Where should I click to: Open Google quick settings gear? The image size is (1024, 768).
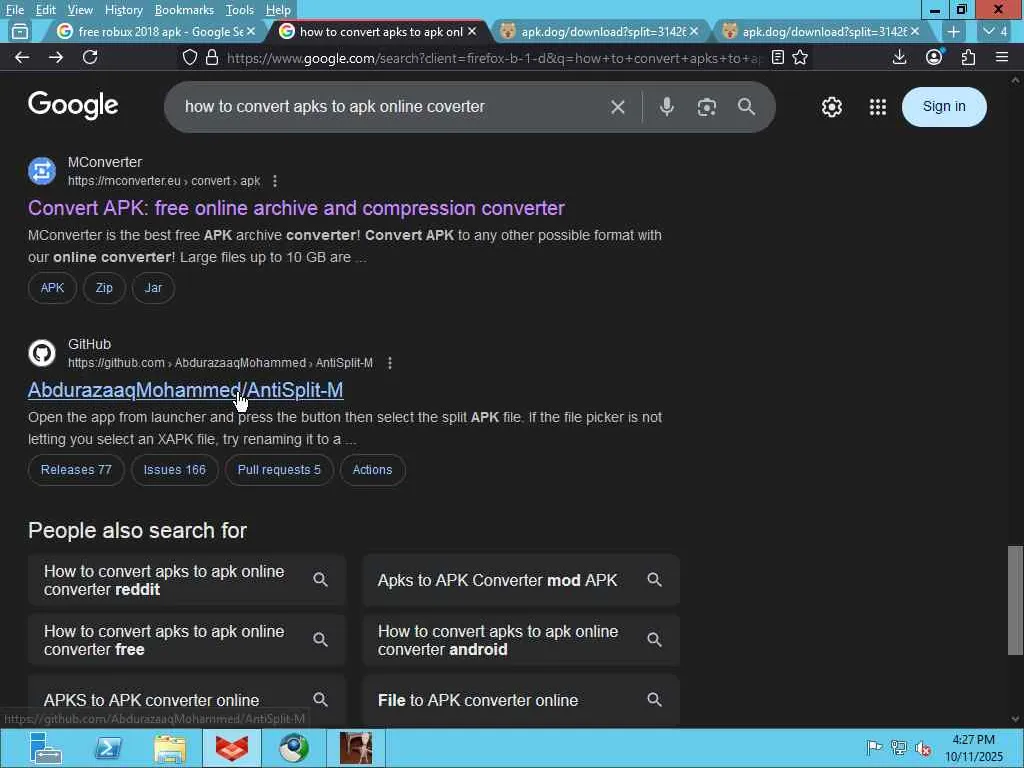click(x=831, y=107)
